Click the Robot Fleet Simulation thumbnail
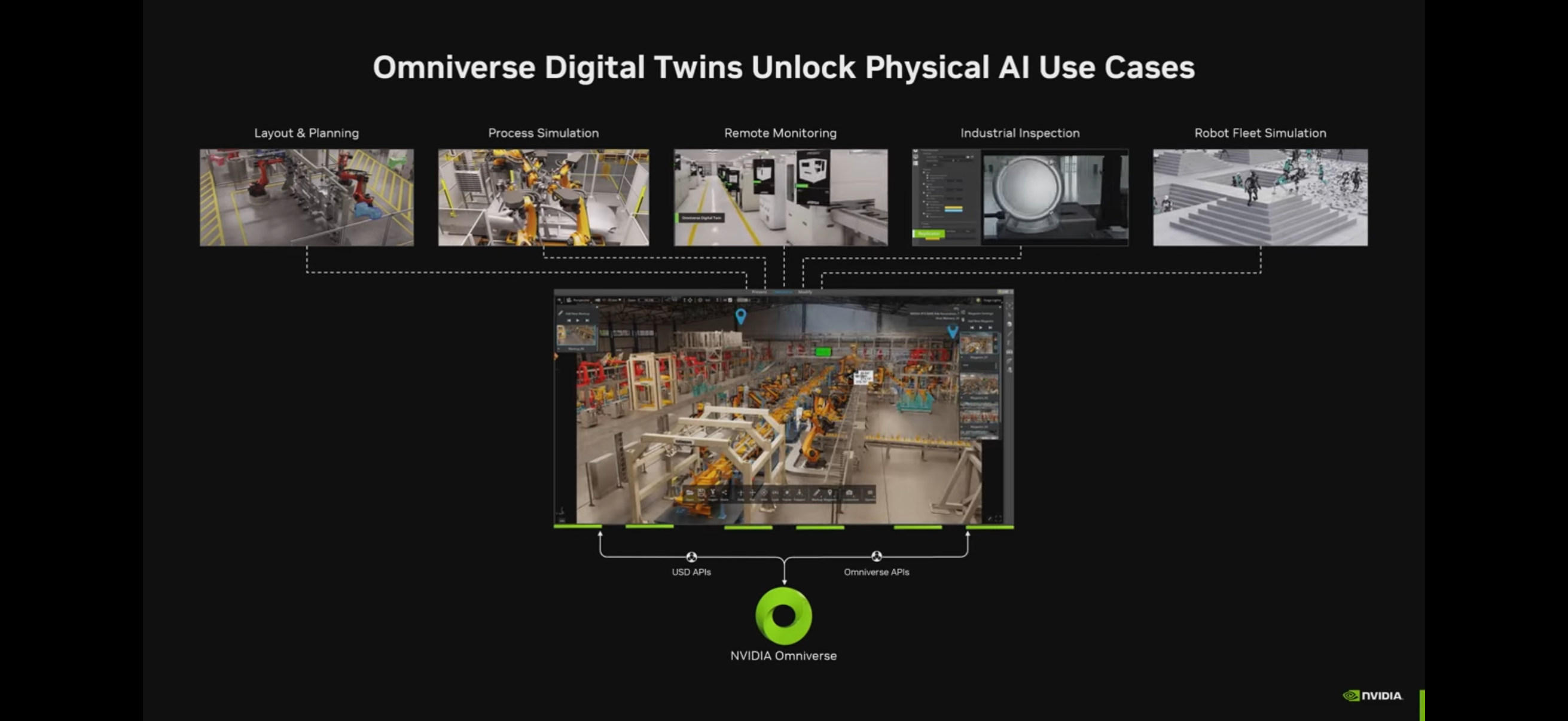 1260,198
